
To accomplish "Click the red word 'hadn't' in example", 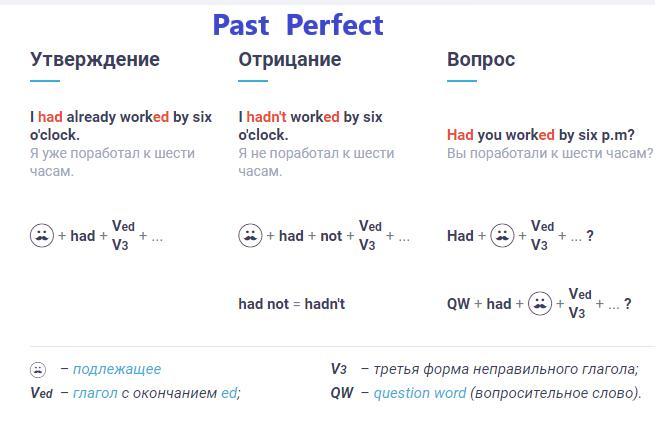I will click(266, 117).
